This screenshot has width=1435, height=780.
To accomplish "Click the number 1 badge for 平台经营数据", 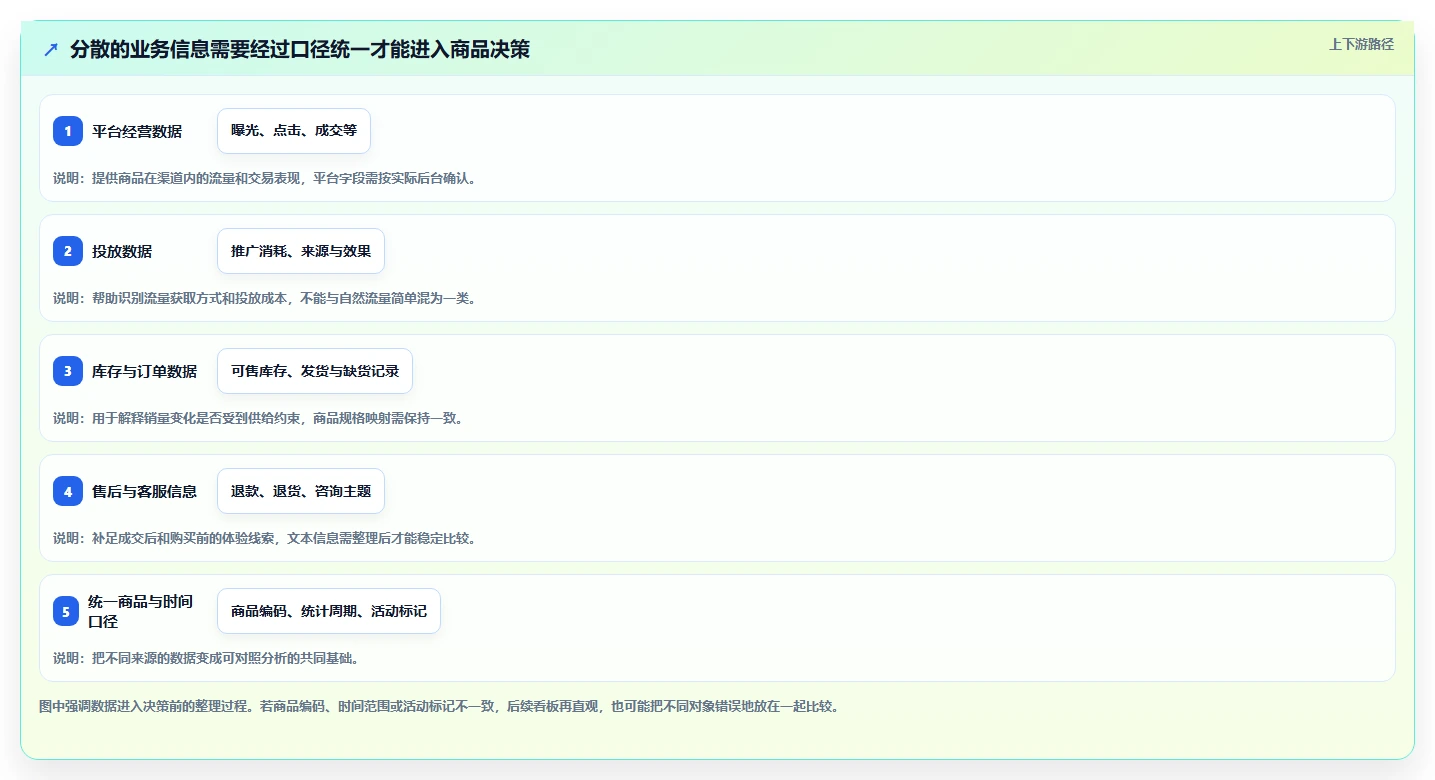I will coord(68,131).
